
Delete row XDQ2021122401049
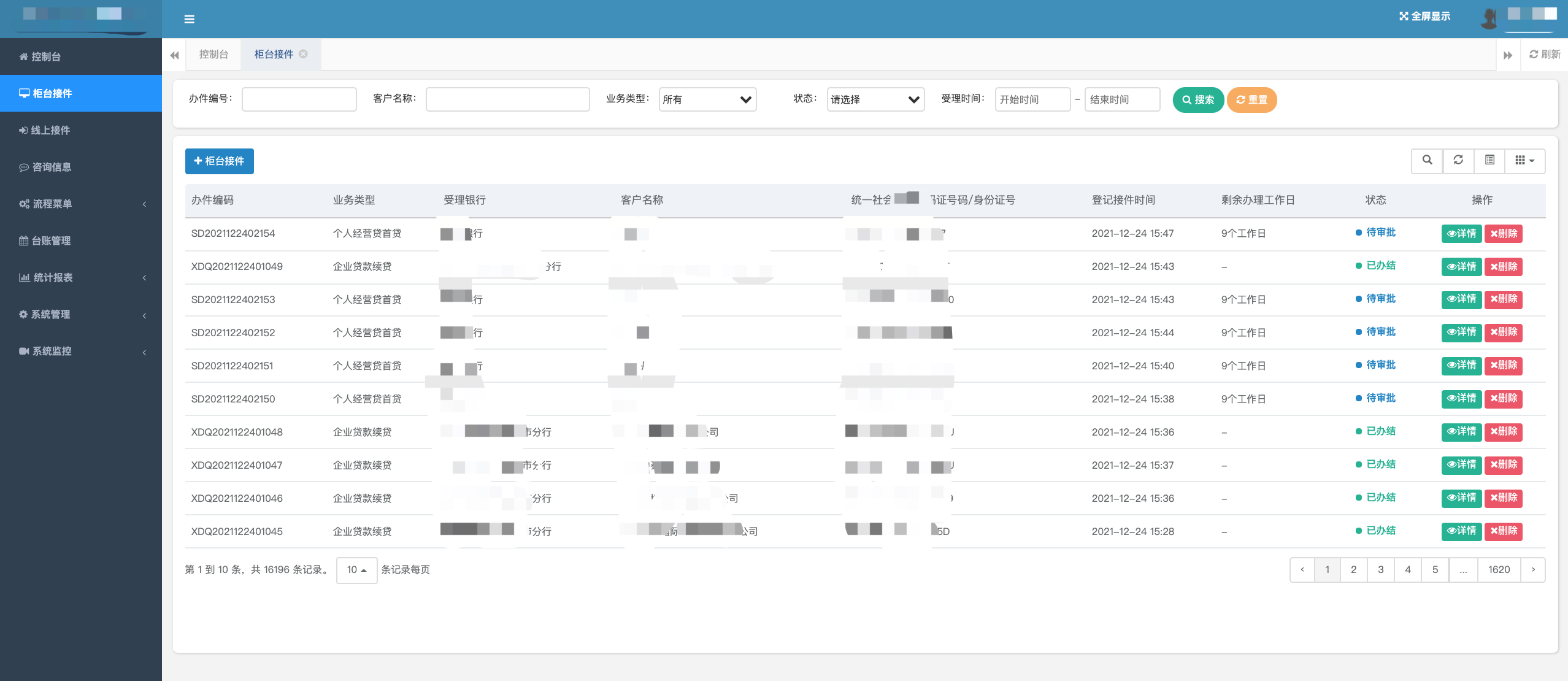1504,267
